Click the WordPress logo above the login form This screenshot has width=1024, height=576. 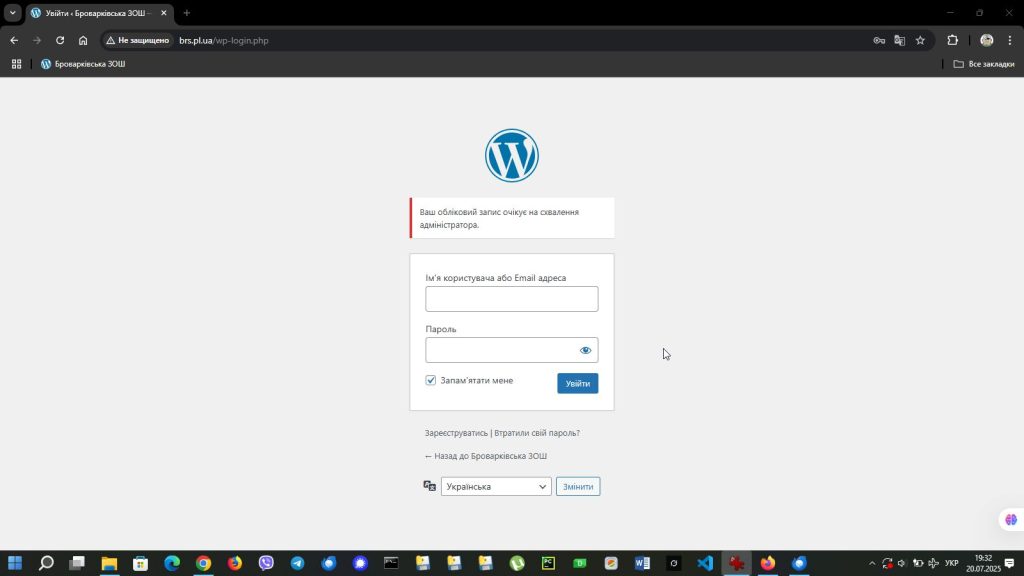tap(511, 156)
